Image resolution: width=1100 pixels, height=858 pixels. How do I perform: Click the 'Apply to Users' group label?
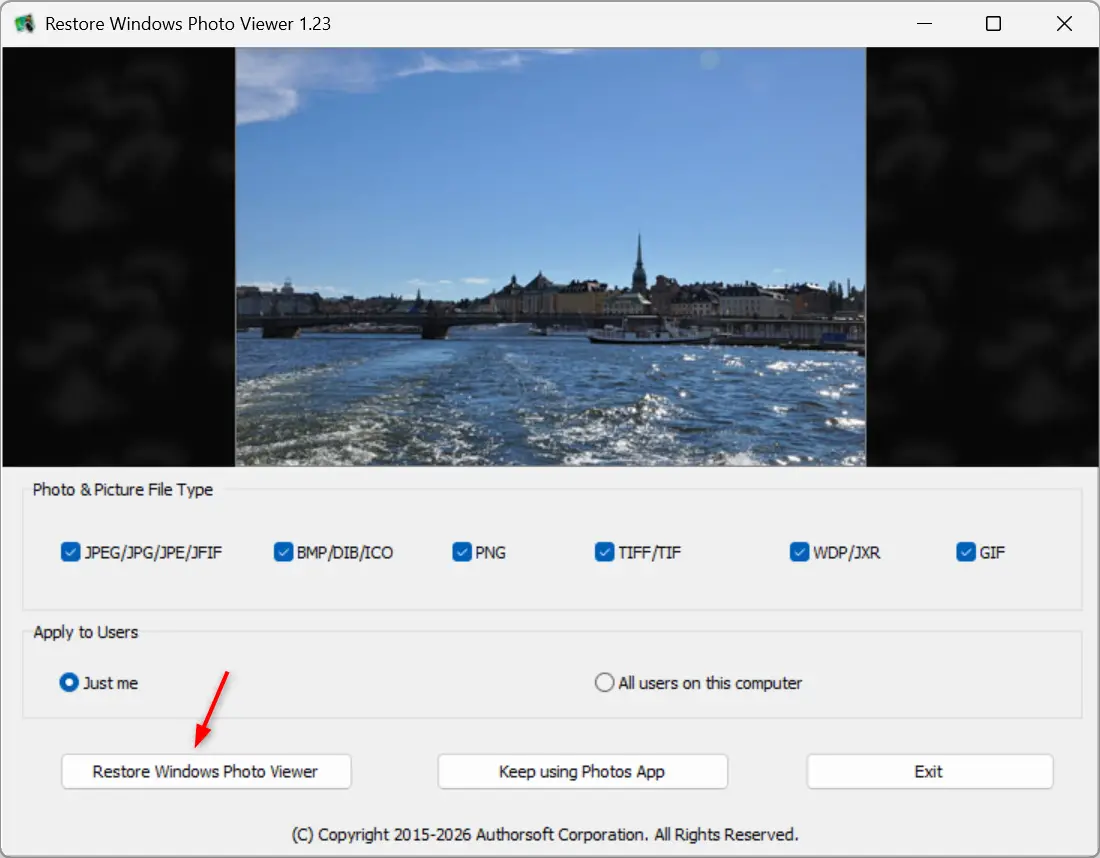(x=86, y=632)
